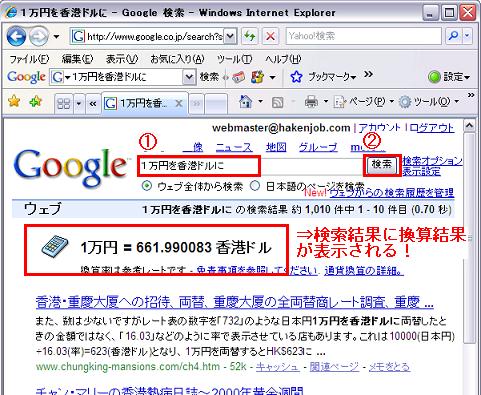Close the 1万円を香... tab
Screen dimensions: 481x395
(x=179, y=104)
